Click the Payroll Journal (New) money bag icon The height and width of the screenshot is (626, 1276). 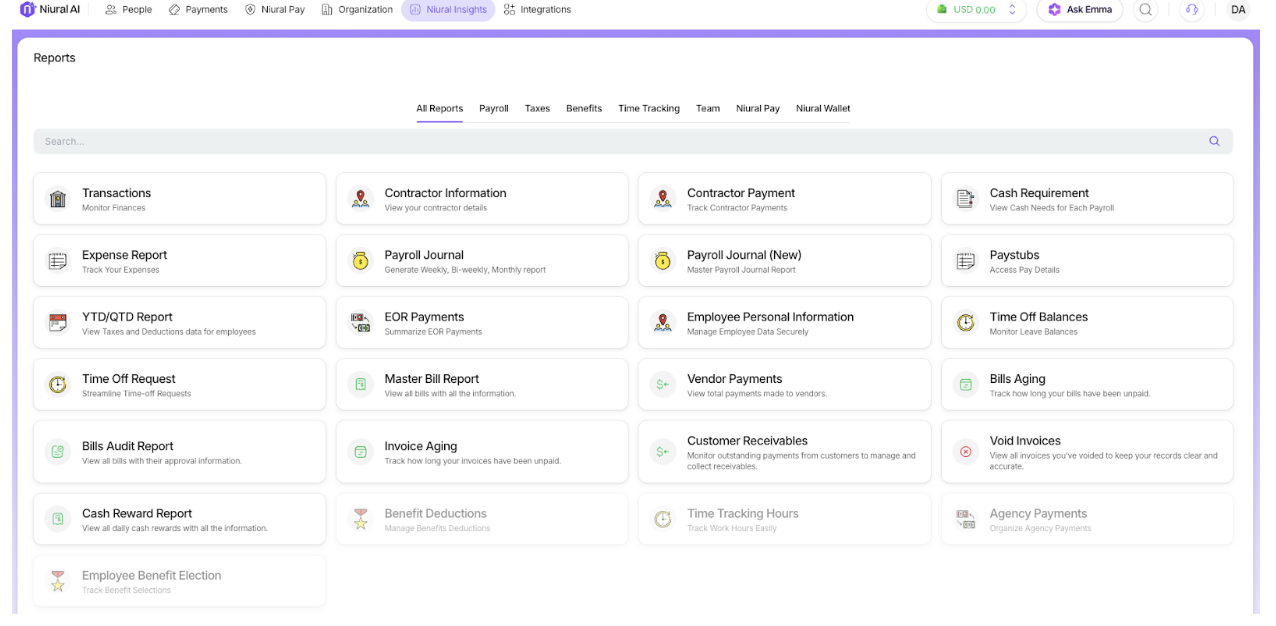click(663, 261)
